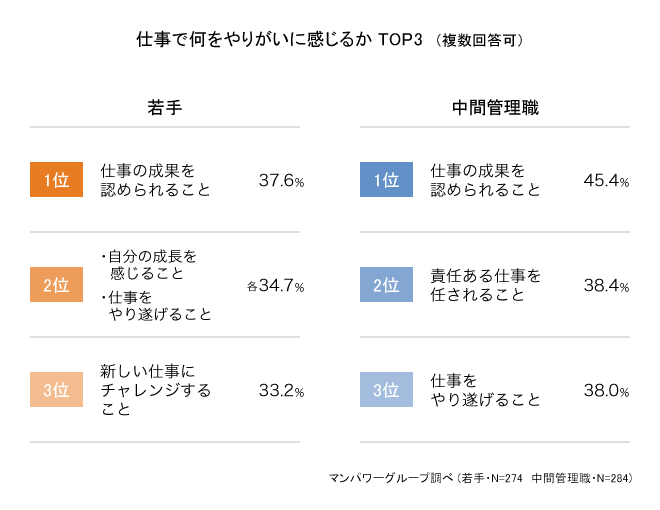Screen dimensions: 660x510
Task: Click 自分の成長を感じること bullet text
Action: 149,265
